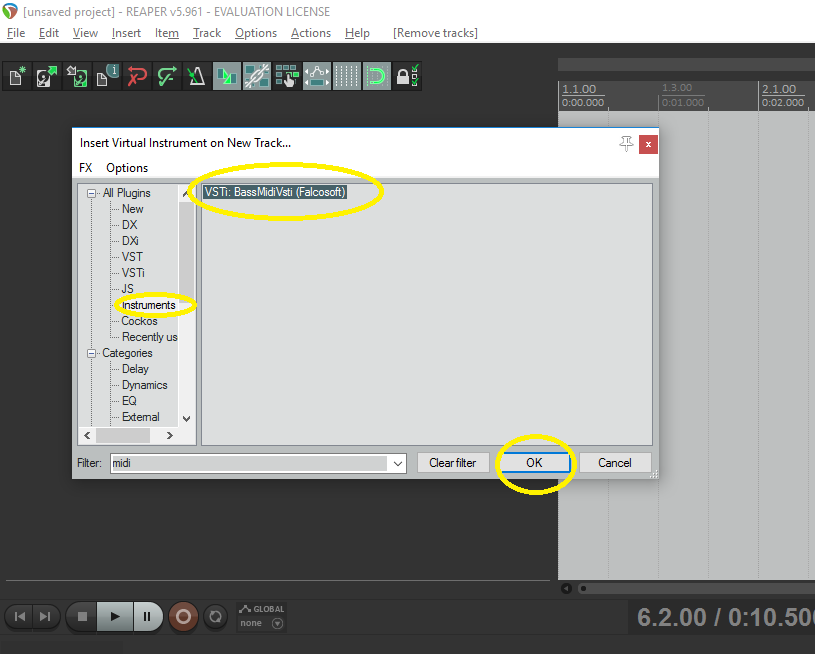The image size is (815, 654).
Task: Open the dialog's Options menu
Action: [x=127, y=168]
